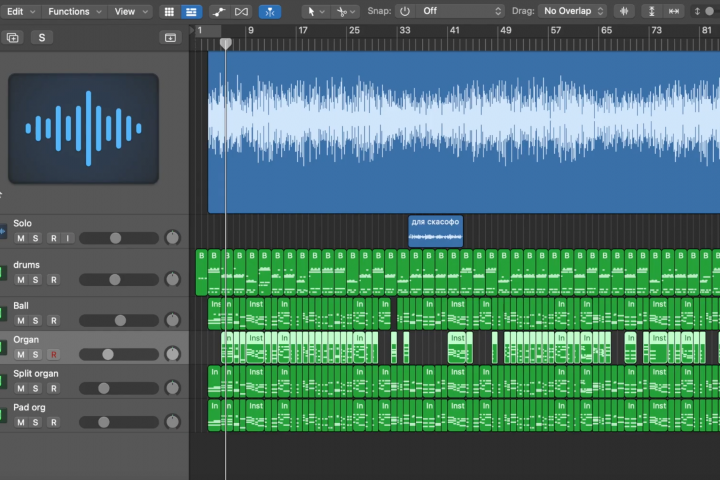720x480 pixels.
Task: Select the pointer left-click tool
Action: point(311,11)
